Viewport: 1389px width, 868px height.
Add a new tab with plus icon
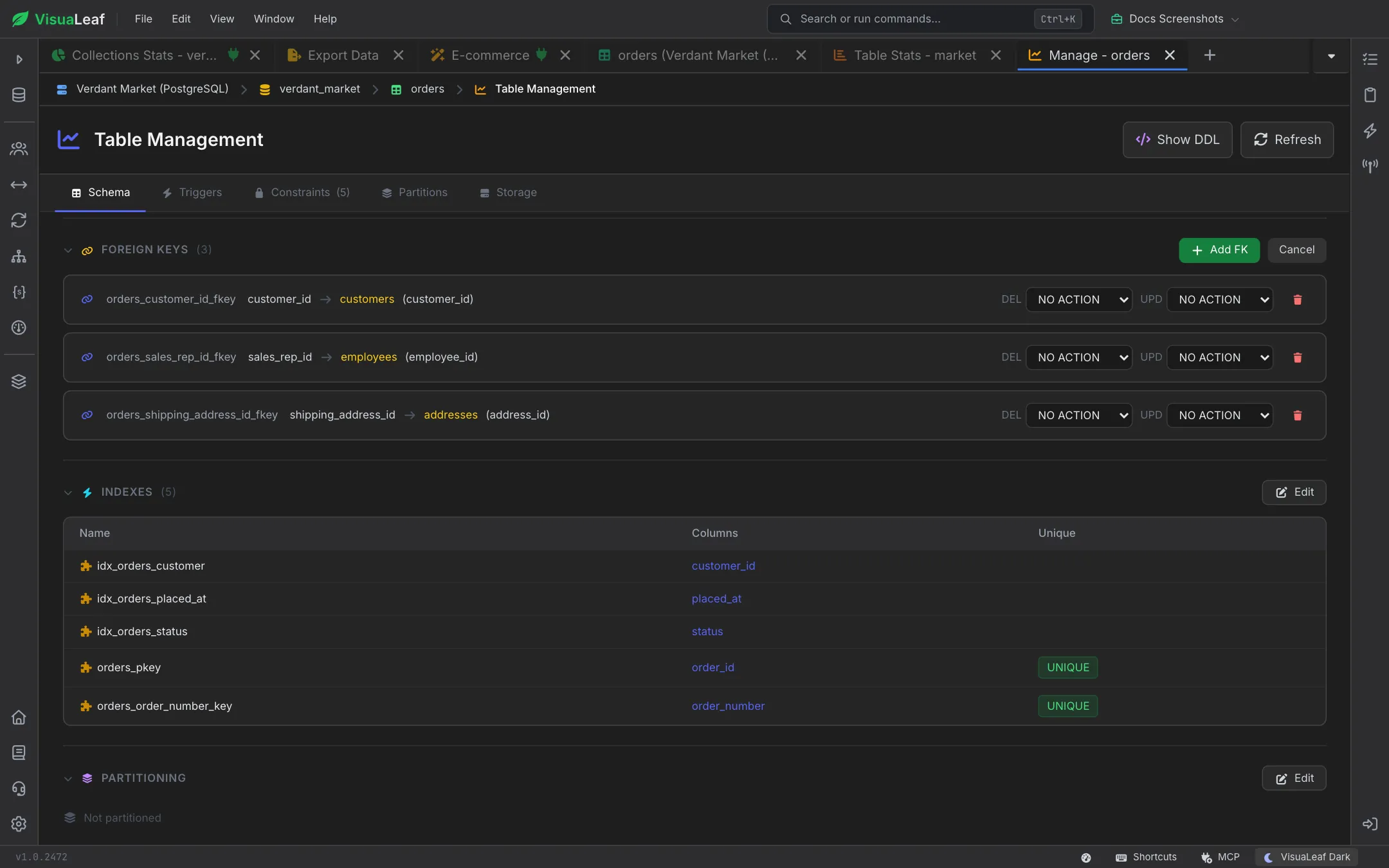pyautogui.click(x=1210, y=55)
